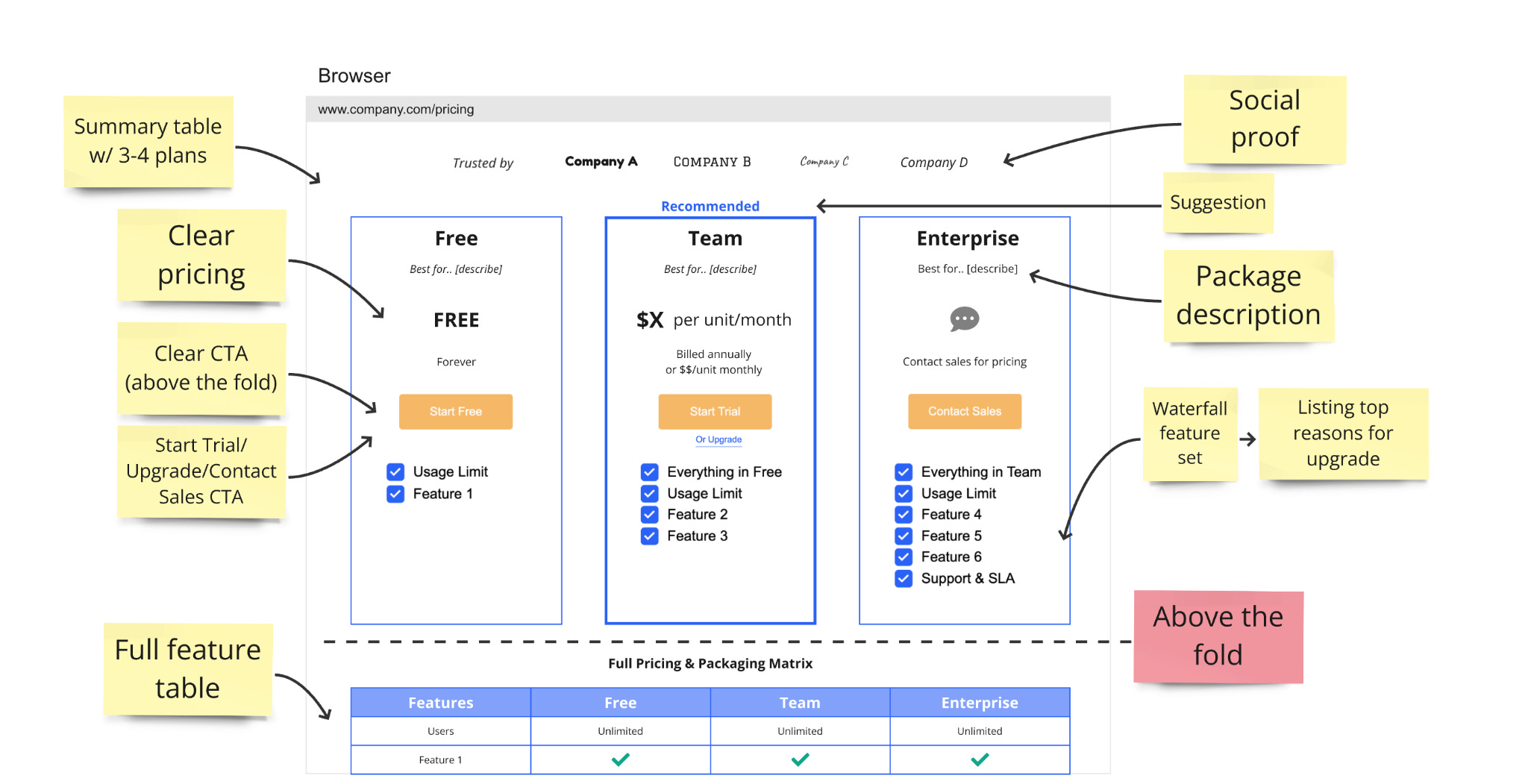1528x784 pixels.
Task: Click Start Trial/Upgrade/Contact Sales CTA note
Action: [201, 471]
